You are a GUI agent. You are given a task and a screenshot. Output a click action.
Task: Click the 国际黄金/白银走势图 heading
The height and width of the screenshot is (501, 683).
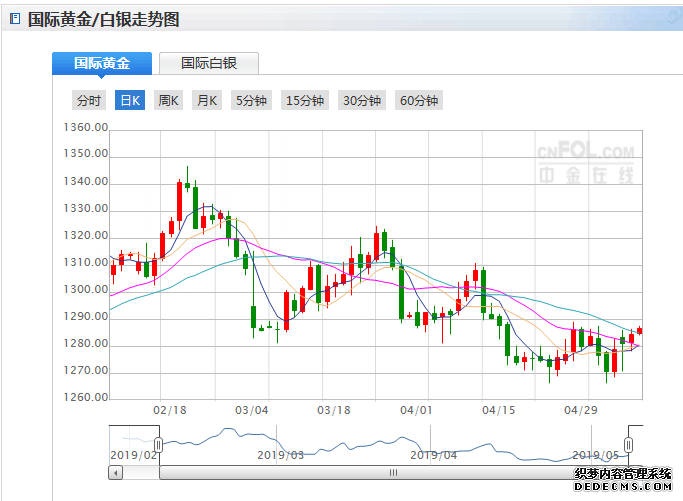tap(104, 19)
